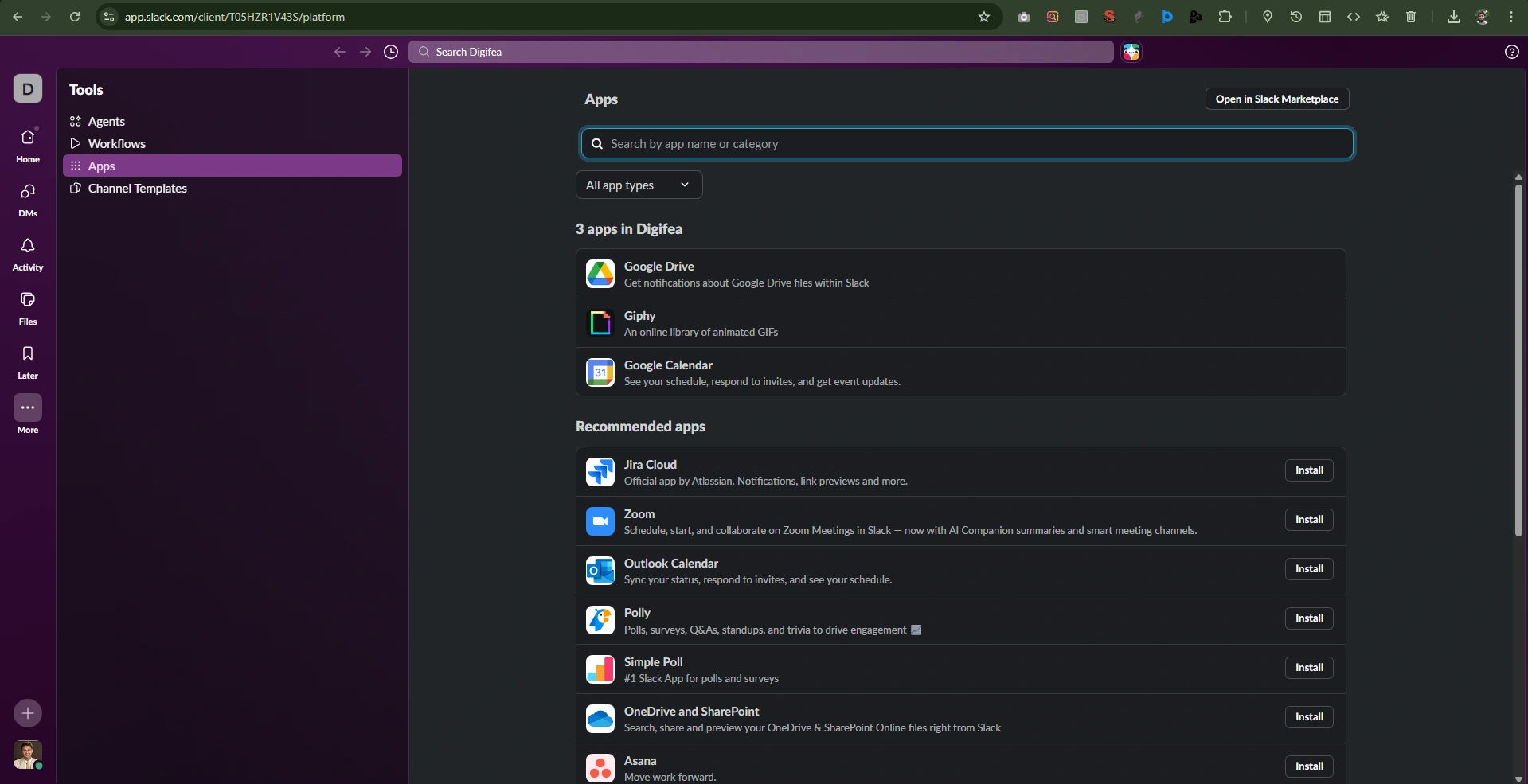Click the apps list vertical scrollbar
The image size is (1528, 784).
click(1518, 360)
